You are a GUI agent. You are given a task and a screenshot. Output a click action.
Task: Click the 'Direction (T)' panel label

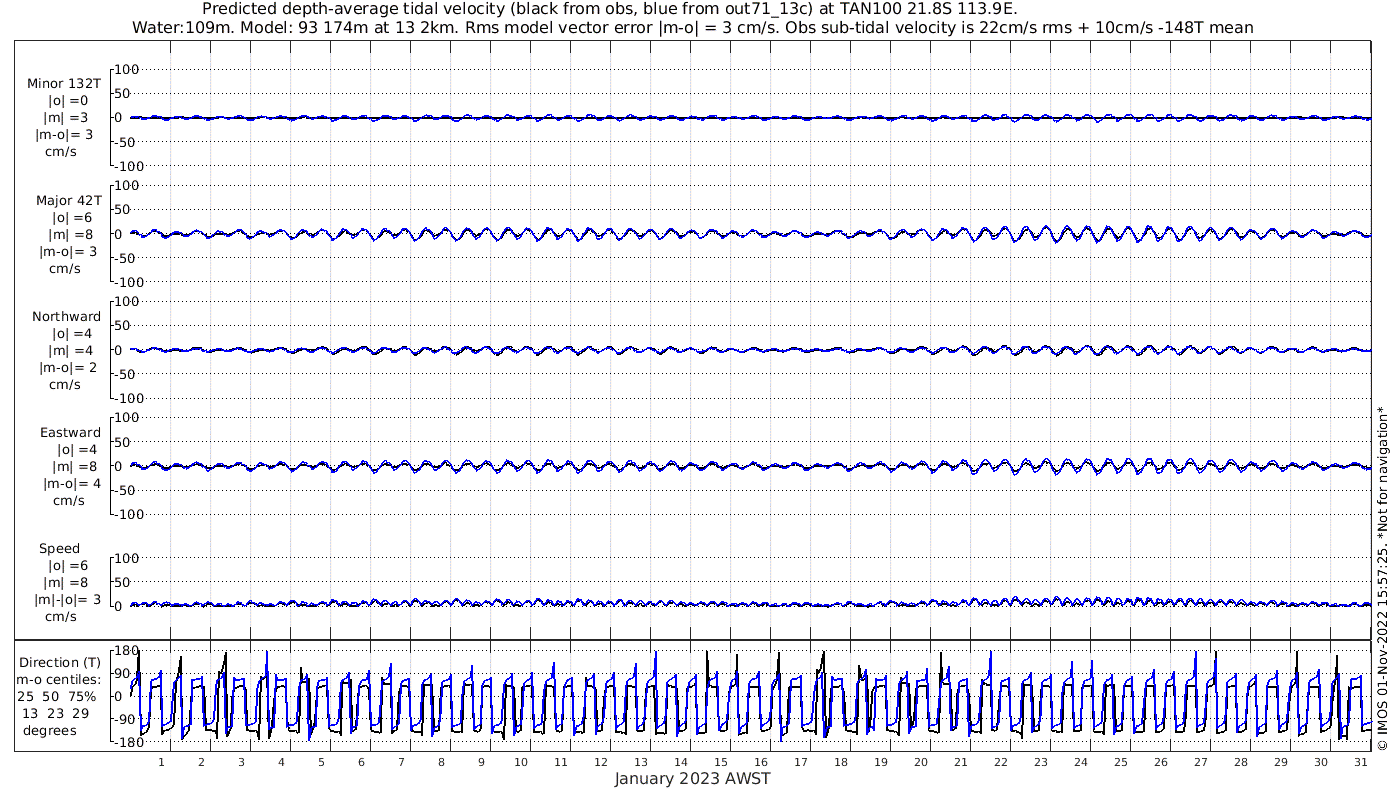(60, 663)
